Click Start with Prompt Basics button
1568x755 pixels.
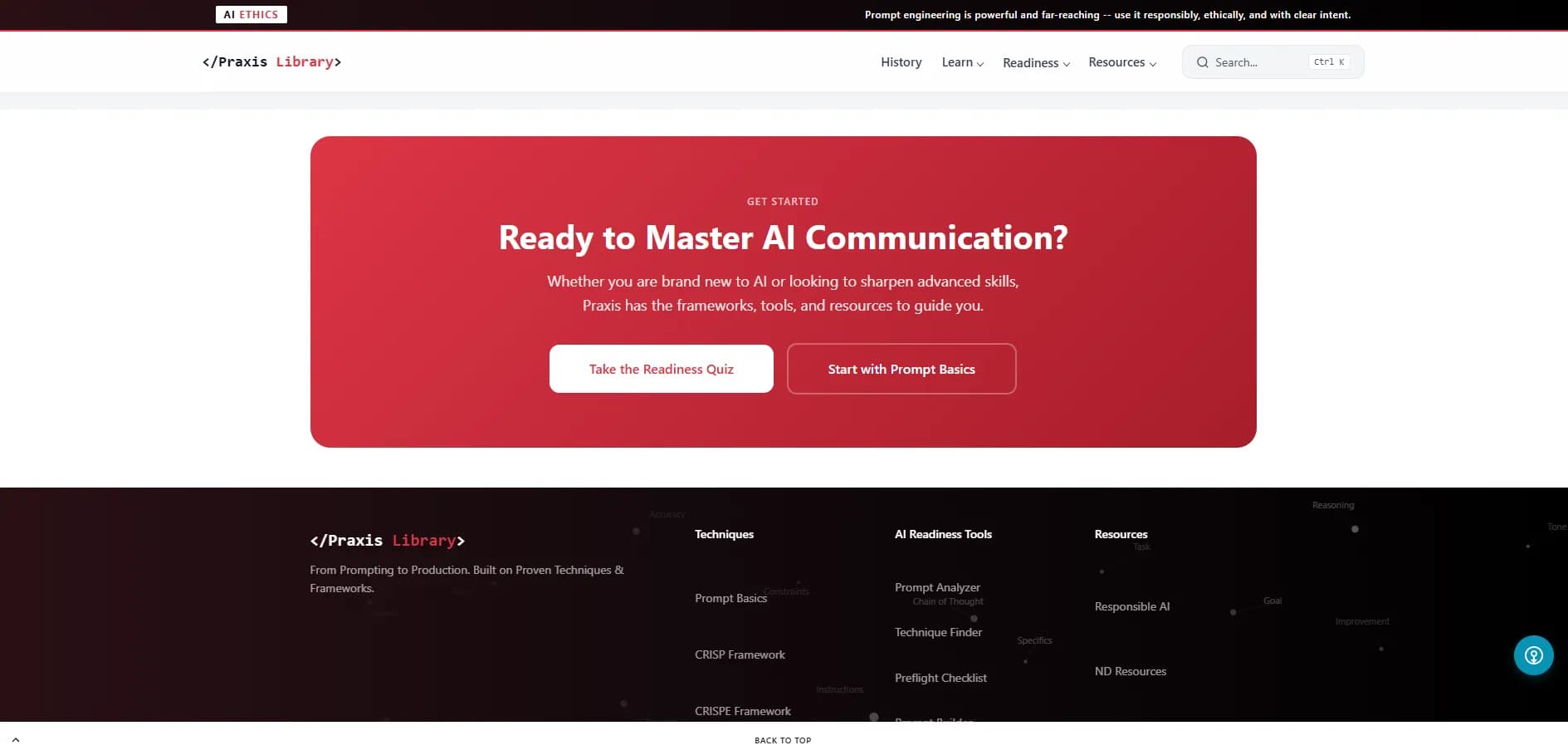point(901,369)
